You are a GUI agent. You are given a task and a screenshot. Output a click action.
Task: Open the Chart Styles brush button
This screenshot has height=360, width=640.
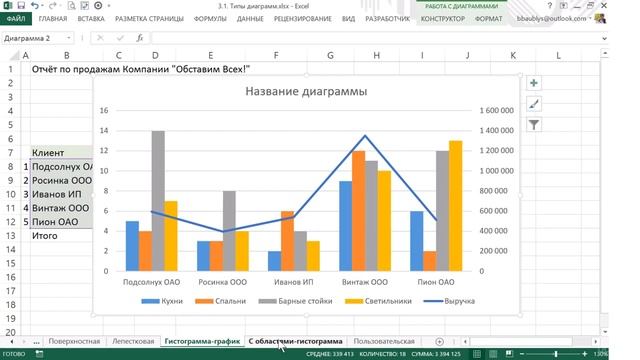pyautogui.click(x=534, y=104)
